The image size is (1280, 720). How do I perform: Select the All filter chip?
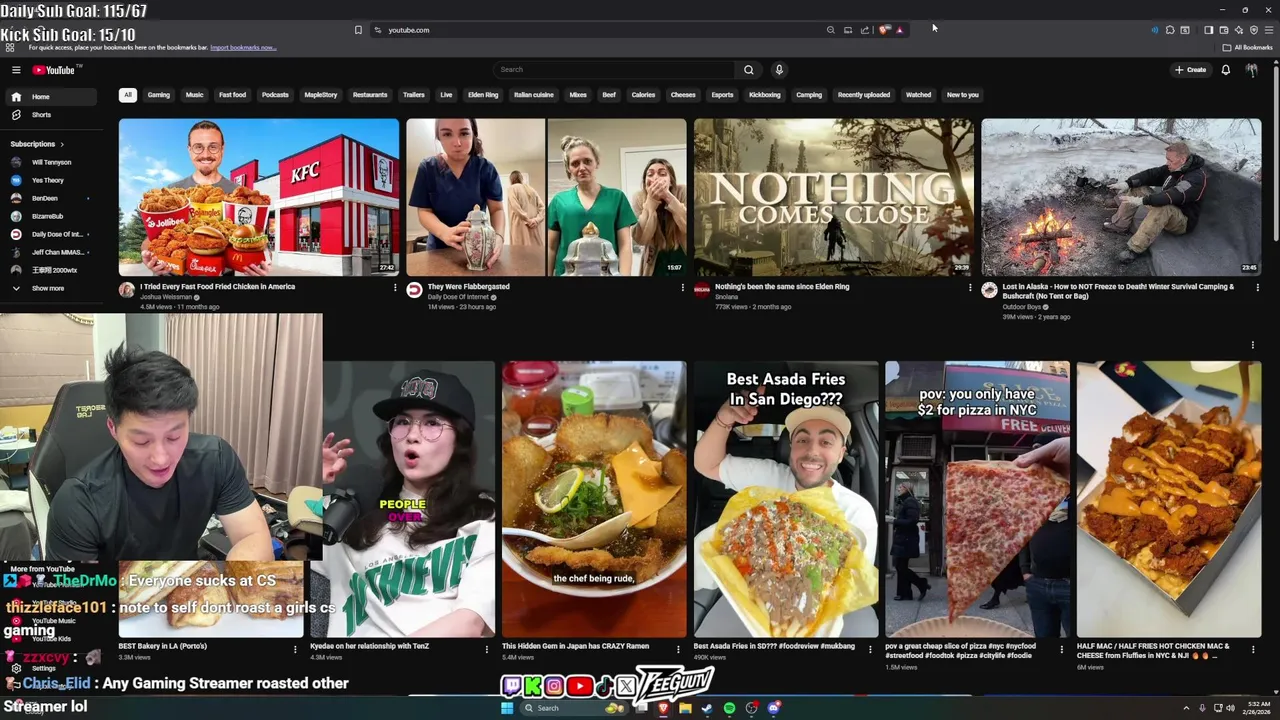pos(127,95)
